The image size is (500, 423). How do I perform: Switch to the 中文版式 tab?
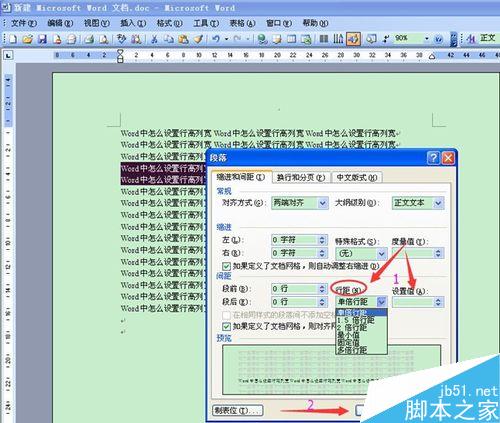click(x=357, y=178)
